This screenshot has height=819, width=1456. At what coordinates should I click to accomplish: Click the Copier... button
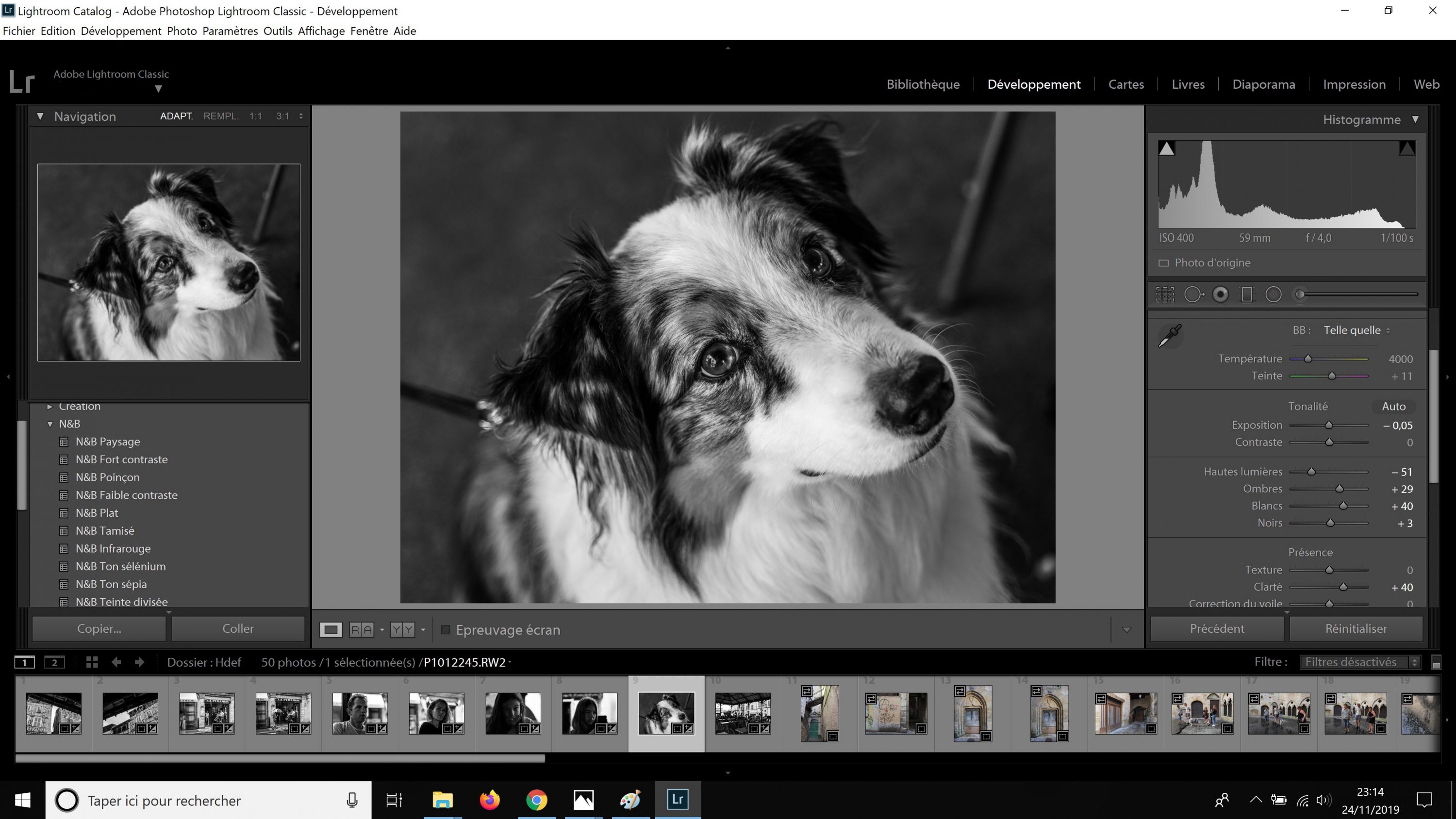[99, 628]
